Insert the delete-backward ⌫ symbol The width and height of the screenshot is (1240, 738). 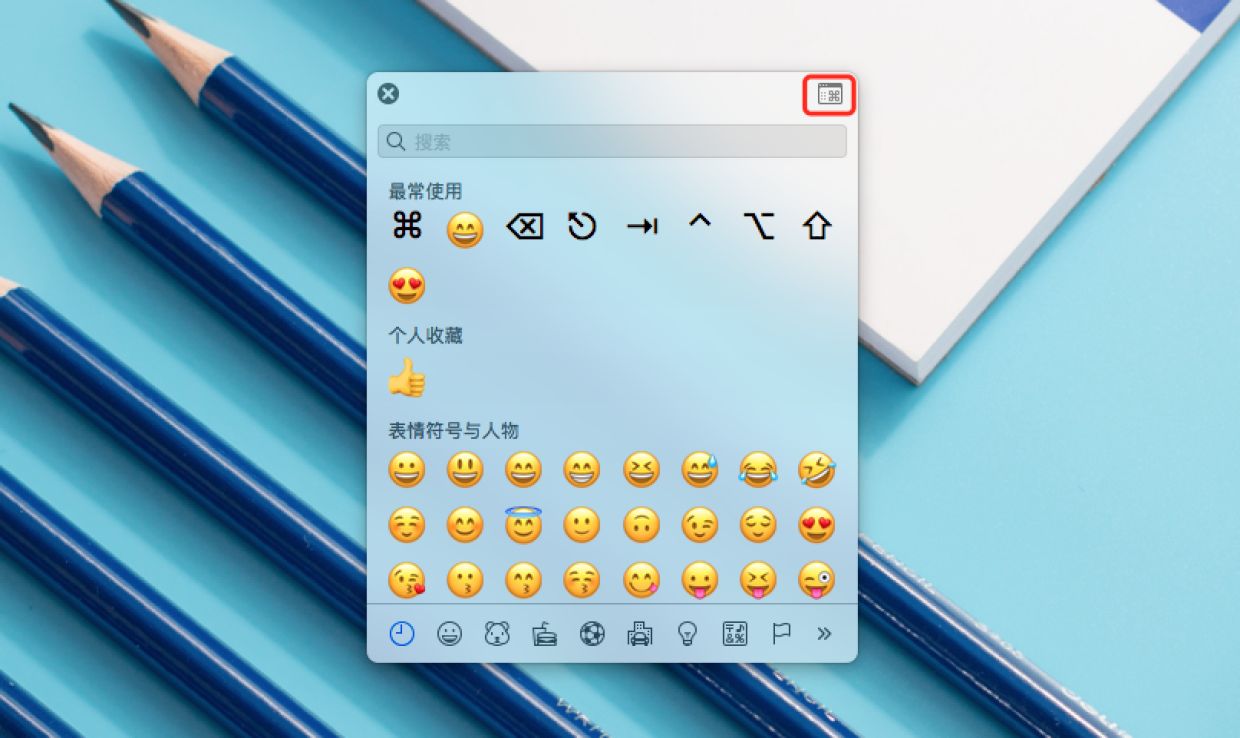pos(524,227)
